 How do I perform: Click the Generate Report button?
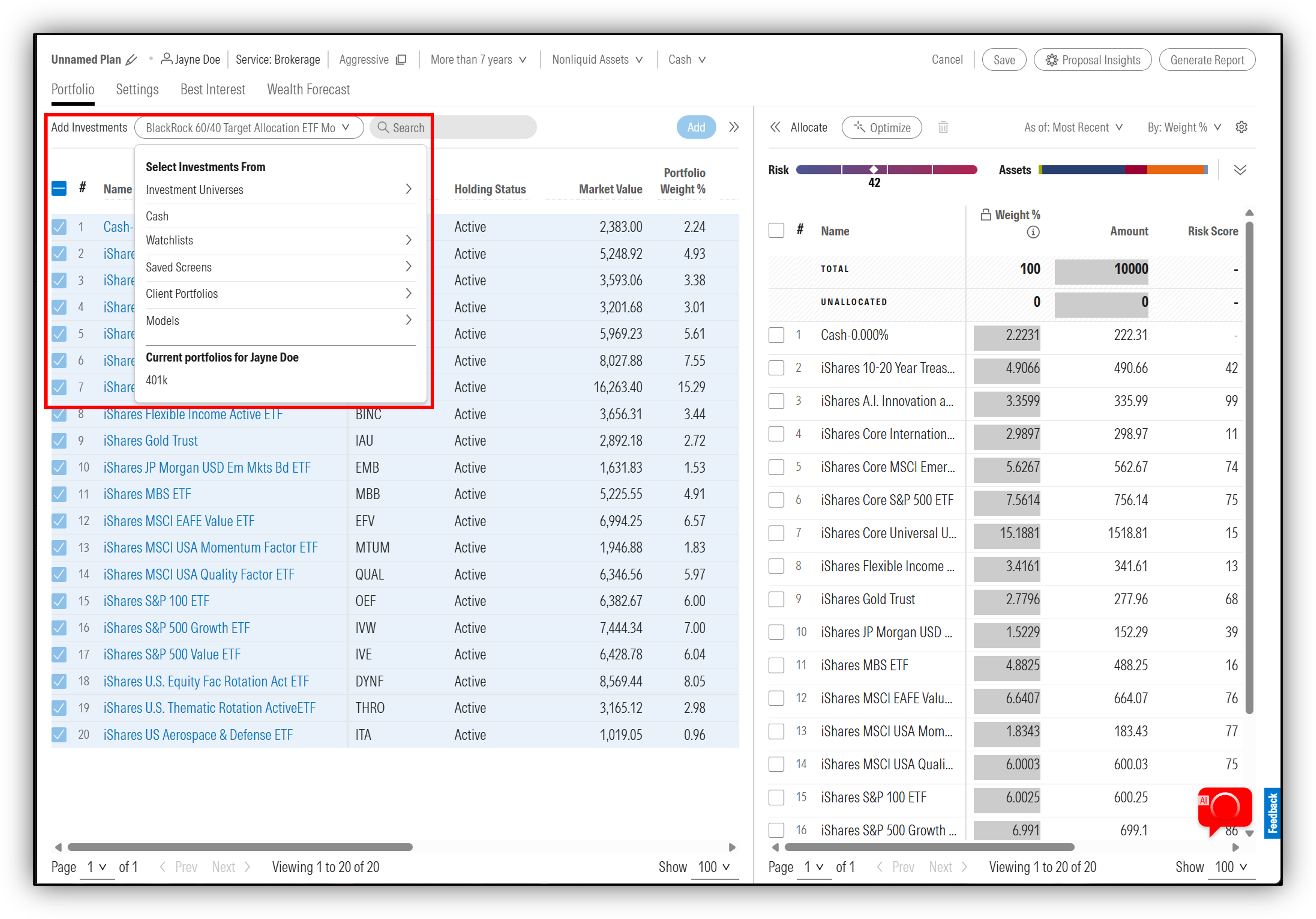click(1206, 60)
